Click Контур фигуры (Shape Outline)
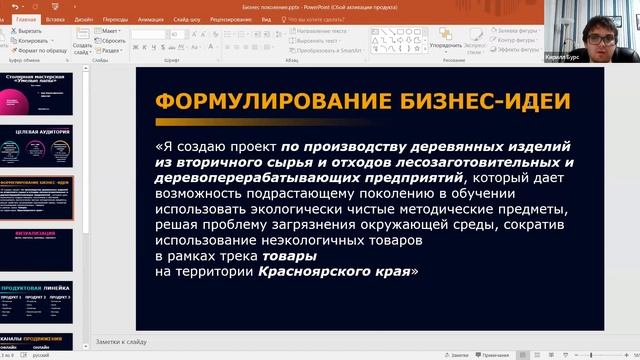The height and width of the screenshot is (360, 640). [x=513, y=40]
